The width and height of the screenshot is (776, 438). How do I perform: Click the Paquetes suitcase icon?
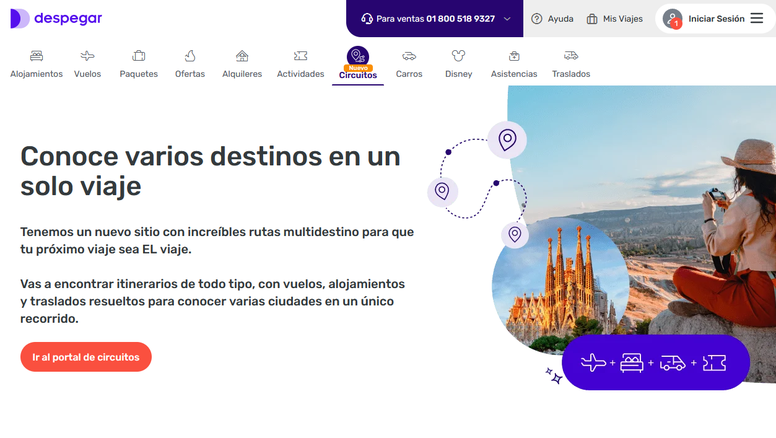pyautogui.click(x=139, y=55)
